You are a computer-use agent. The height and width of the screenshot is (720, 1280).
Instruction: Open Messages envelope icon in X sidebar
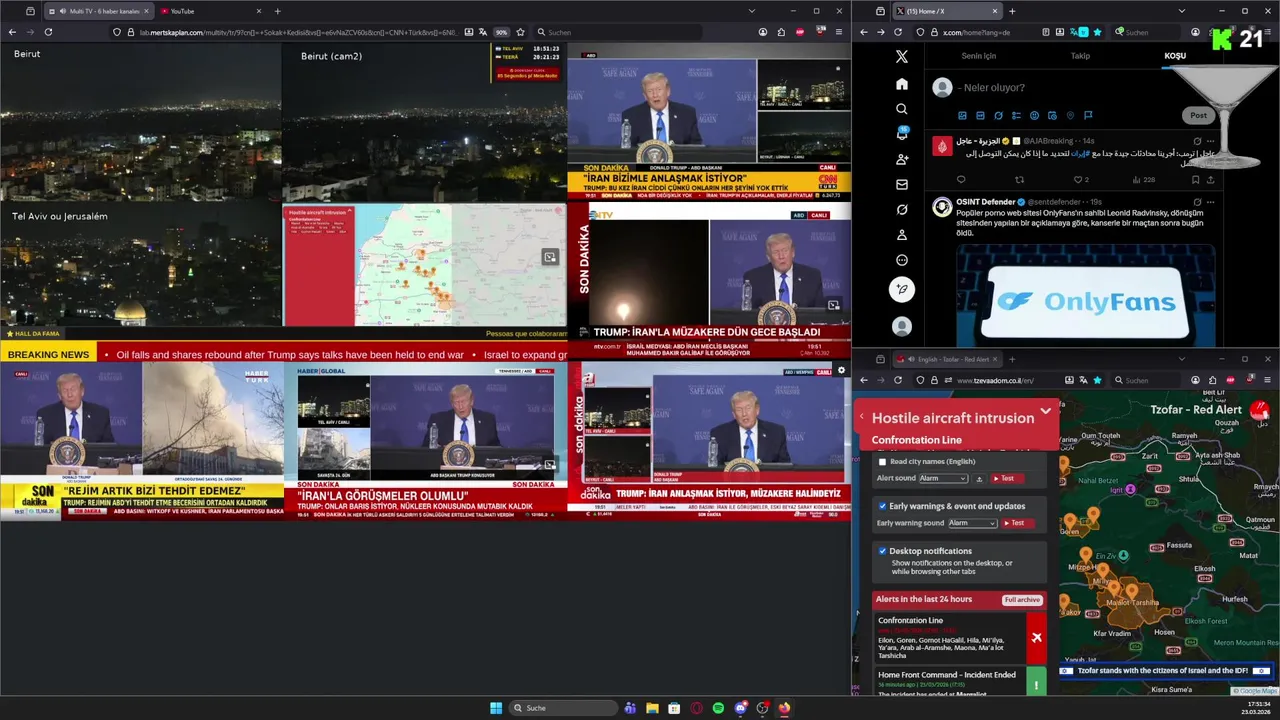click(902, 185)
